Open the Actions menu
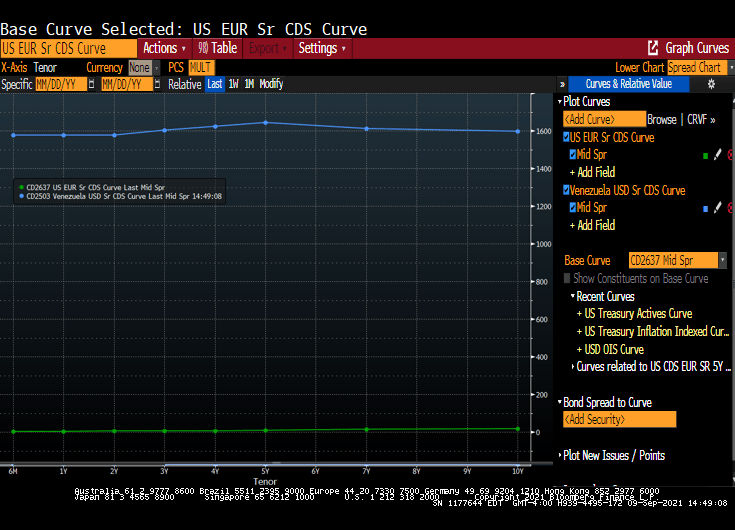The image size is (735, 530). pyautogui.click(x=163, y=48)
